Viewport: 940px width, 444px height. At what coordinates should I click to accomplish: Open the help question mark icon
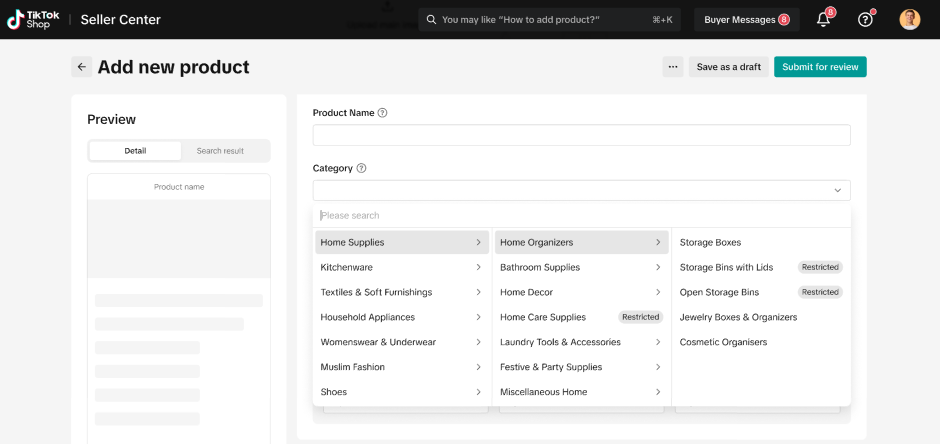point(866,19)
